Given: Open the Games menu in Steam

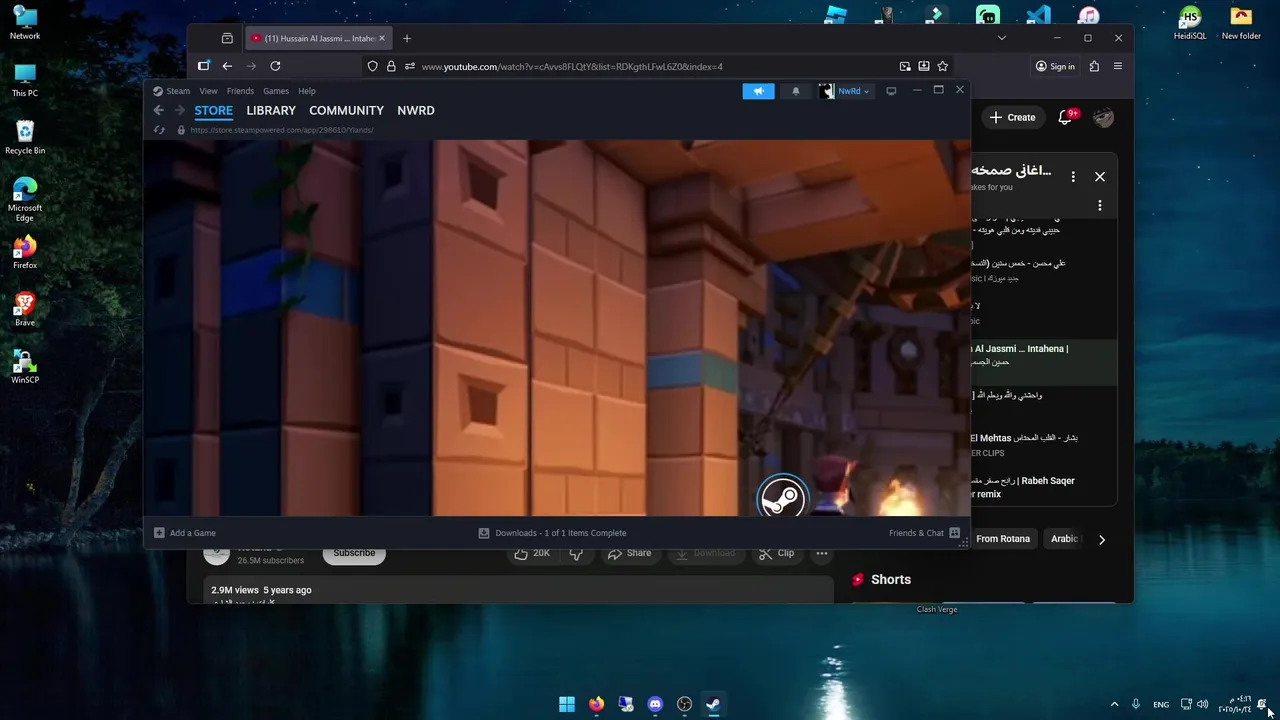Looking at the screenshot, I should (x=276, y=91).
